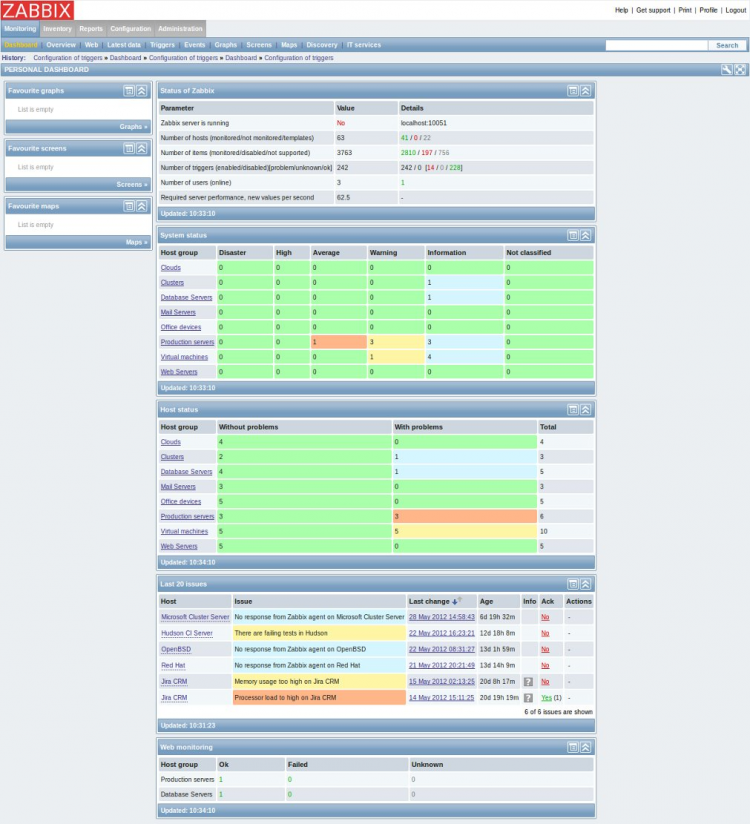This screenshot has height=824, width=750.
Task: Open Database Servers in Host status
Action: point(186,472)
